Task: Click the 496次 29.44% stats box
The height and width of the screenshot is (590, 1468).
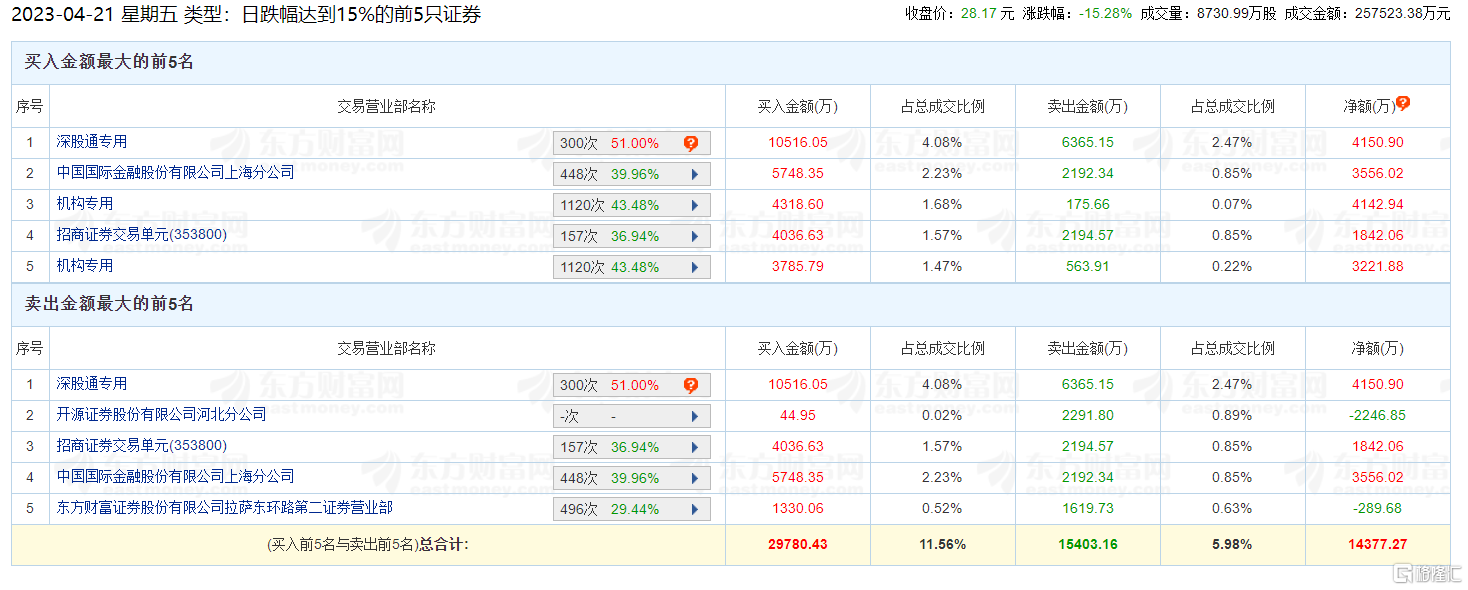Action: [632, 509]
